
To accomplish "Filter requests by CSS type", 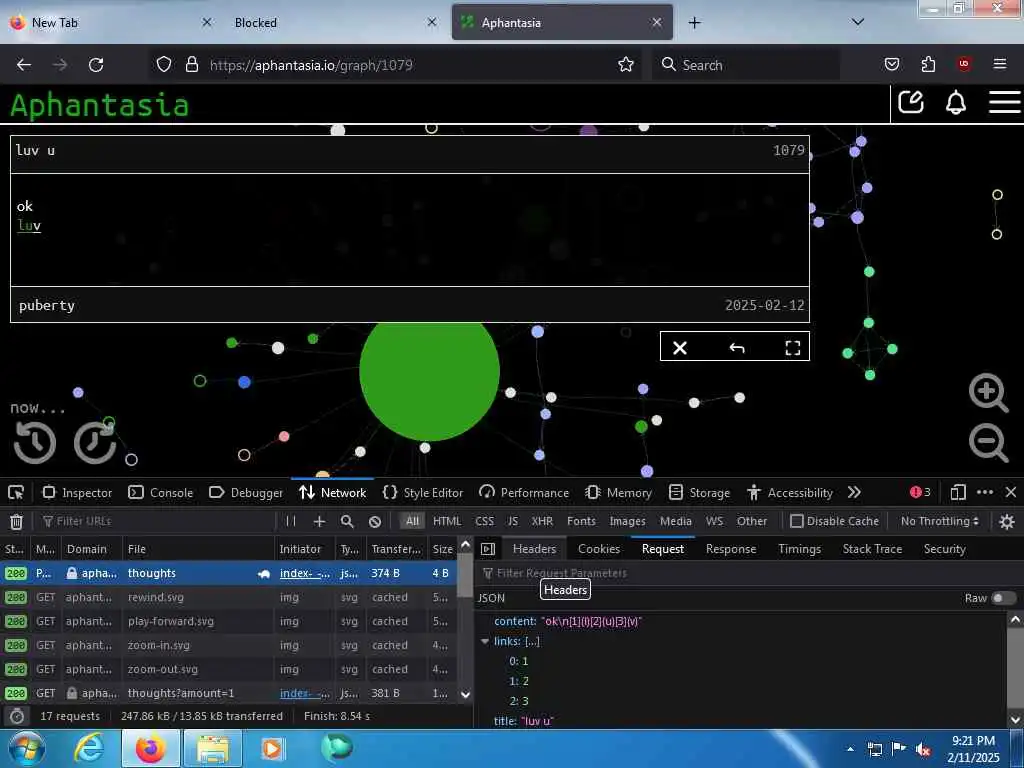I will [485, 521].
